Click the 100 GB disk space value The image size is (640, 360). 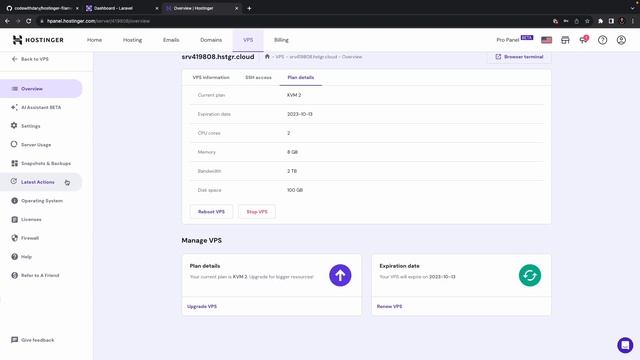[x=295, y=190]
